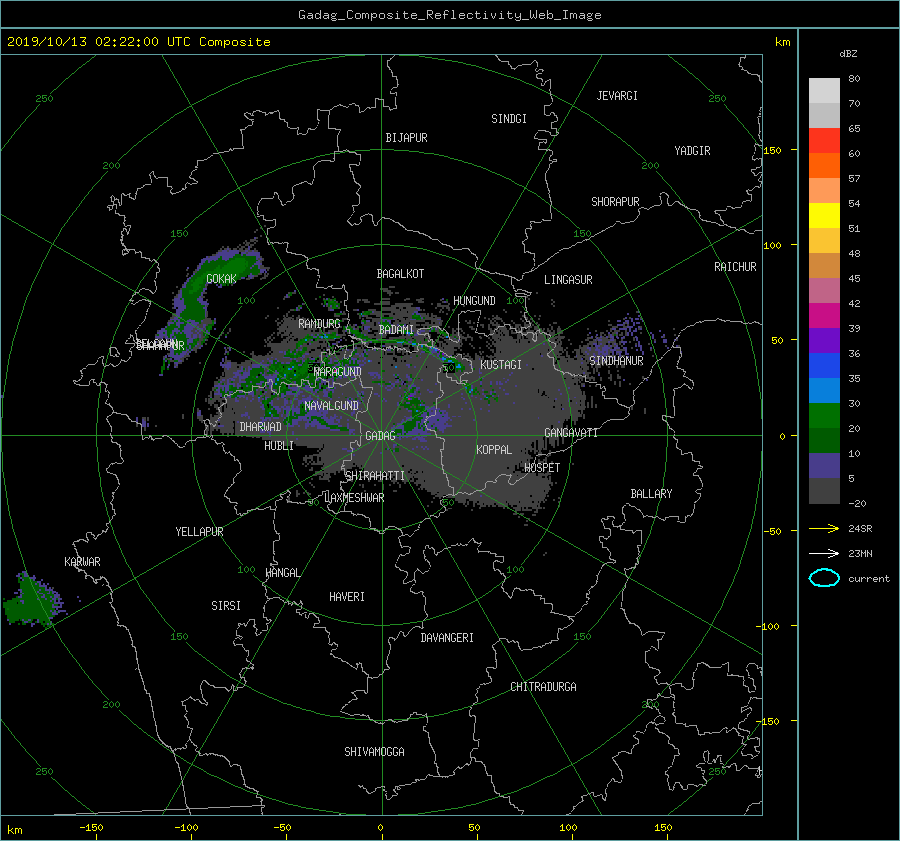Select the 'BADAMI' city label
This screenshot has width=900, height=841.
396,330
